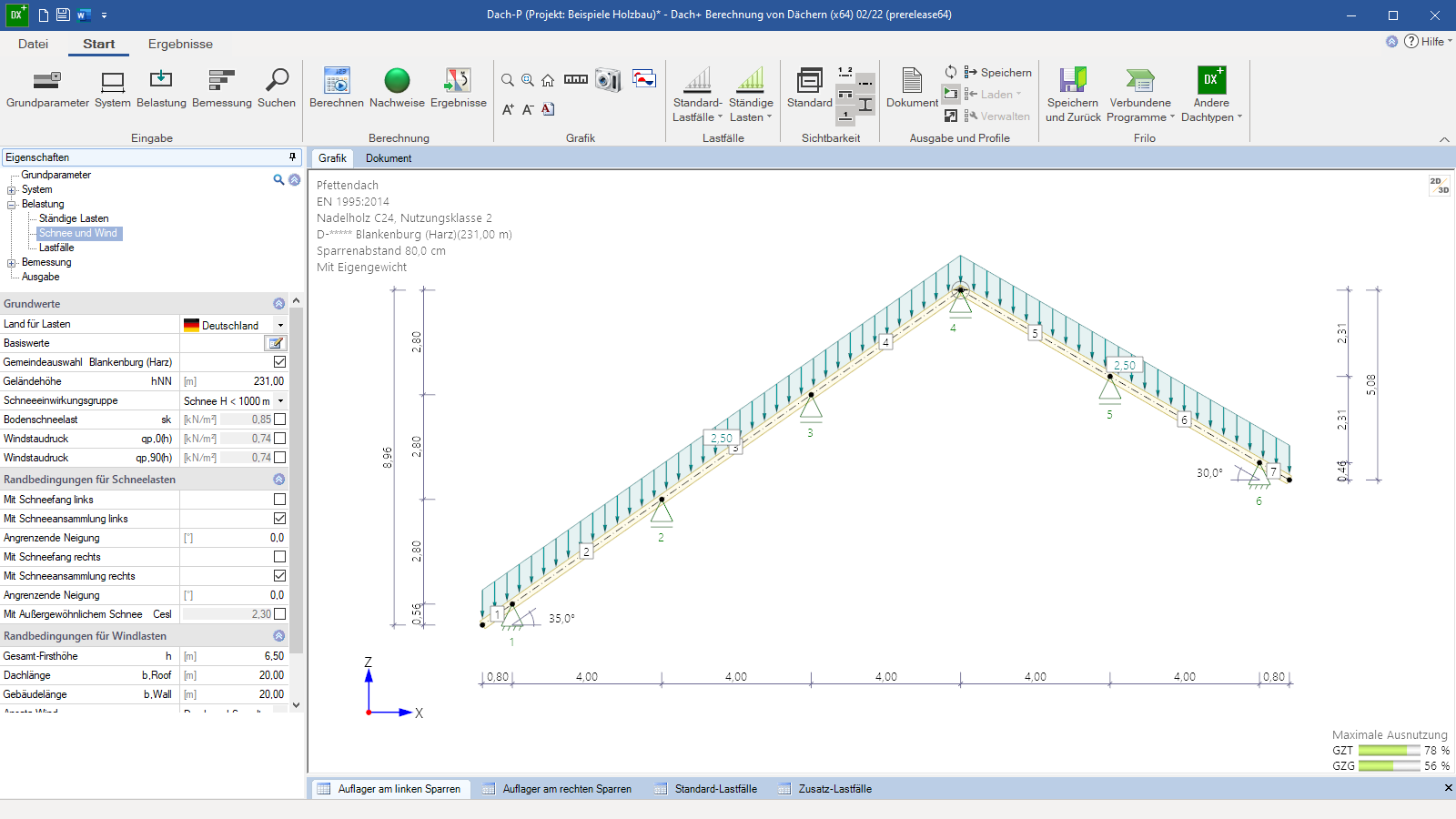Uncheck Mit Schneeansammlung rechts
Screen dimensions: 1456x819
tap(279, 576)
